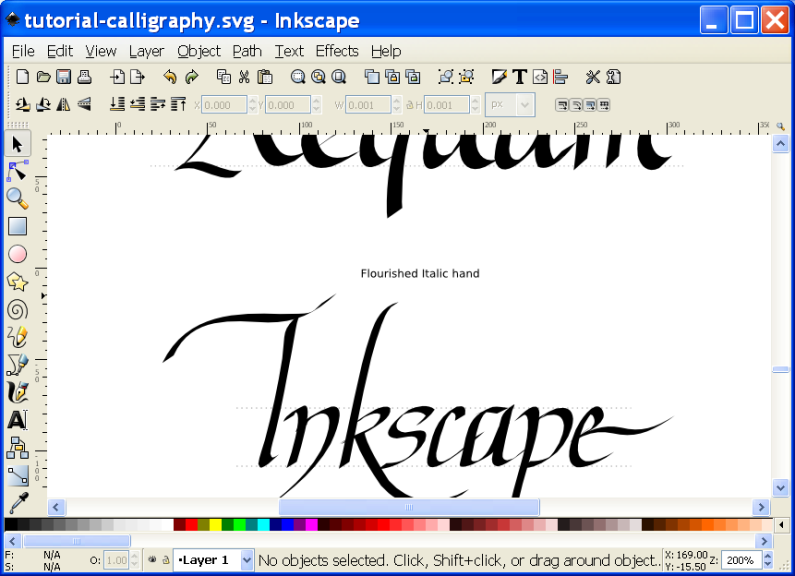Open the File menu
Screen dimensions: 795x576
click(23, 51)
